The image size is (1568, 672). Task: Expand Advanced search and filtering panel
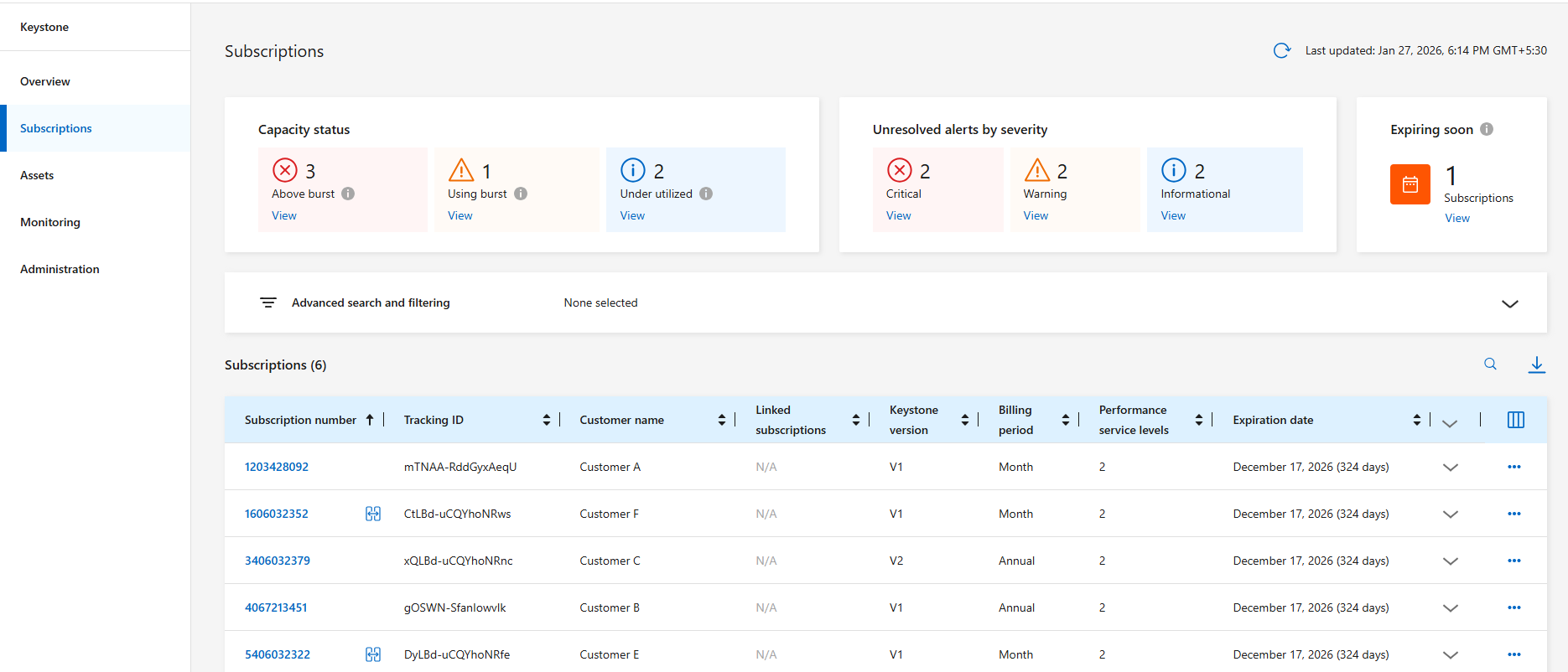pos(1509,303)
